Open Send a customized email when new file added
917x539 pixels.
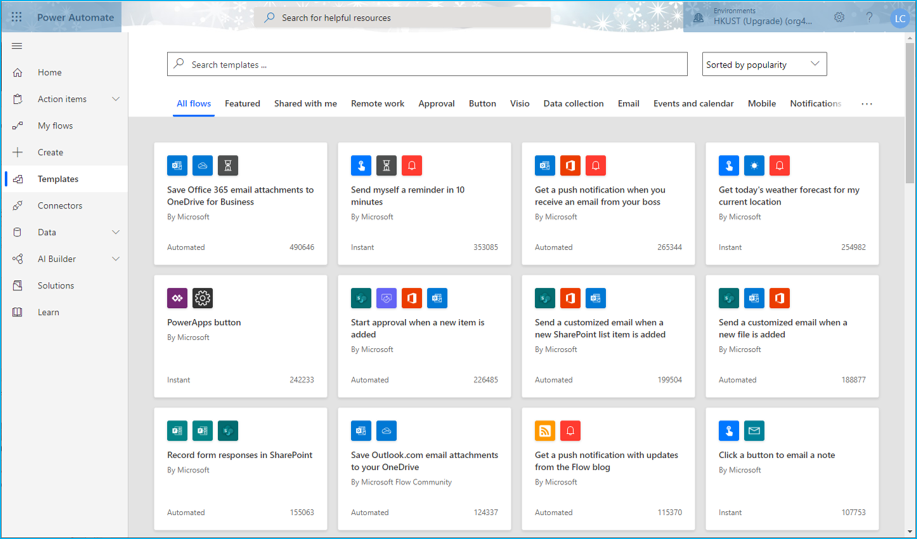792,336
